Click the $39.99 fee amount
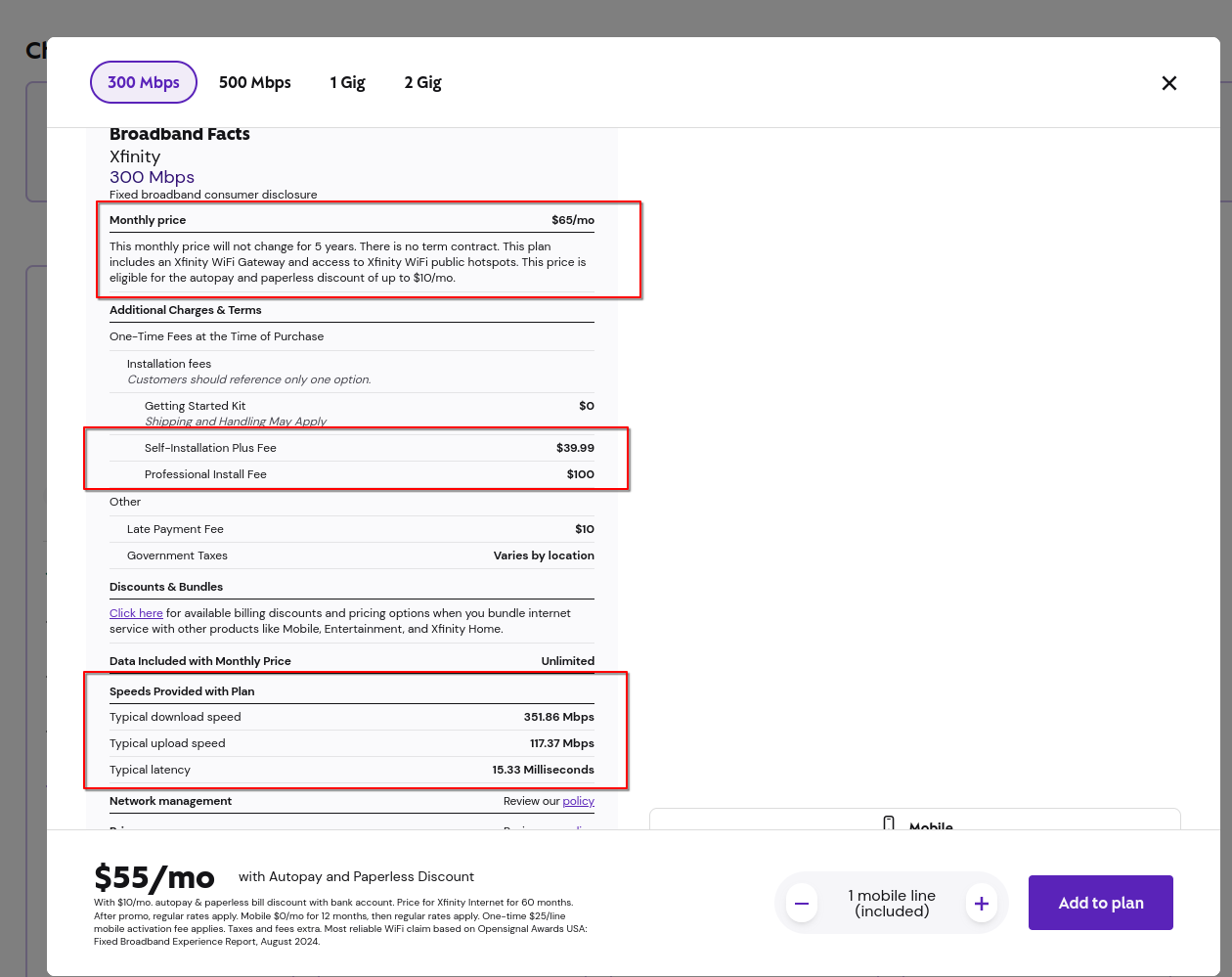Screen dimensions: 1232x977 pos(575,448)
